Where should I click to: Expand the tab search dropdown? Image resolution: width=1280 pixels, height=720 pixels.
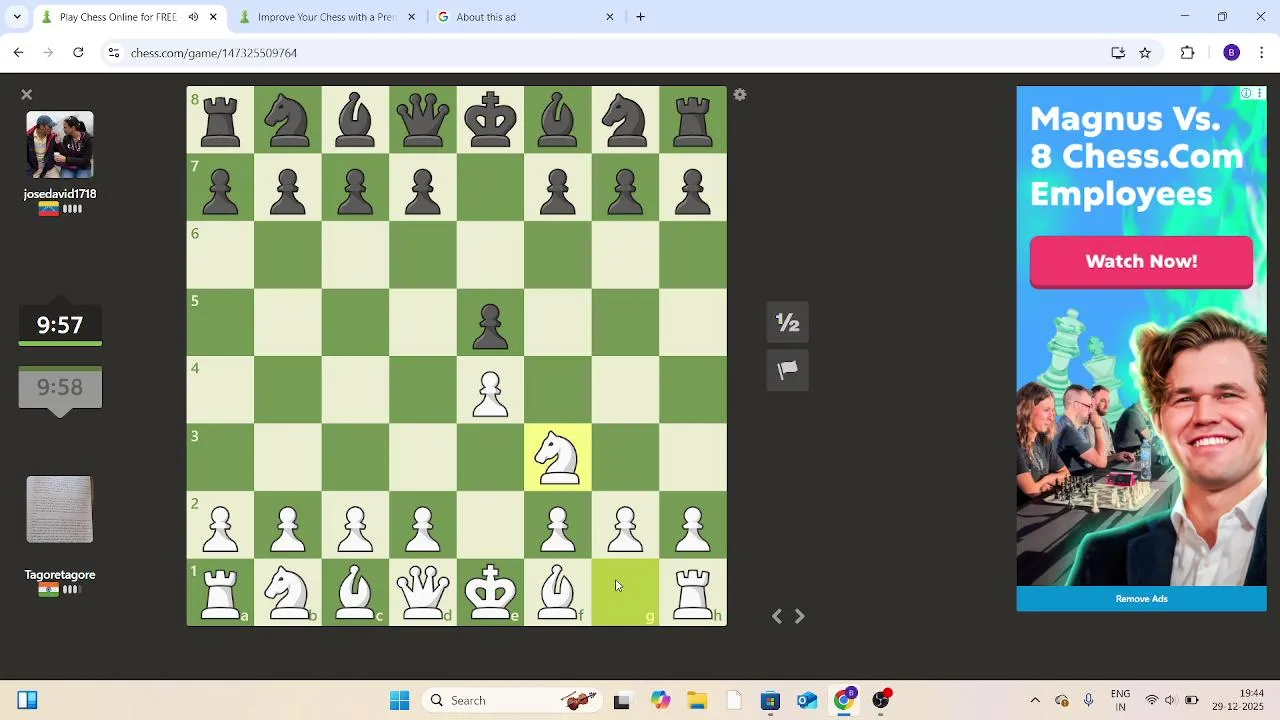[x=17, y=17]
